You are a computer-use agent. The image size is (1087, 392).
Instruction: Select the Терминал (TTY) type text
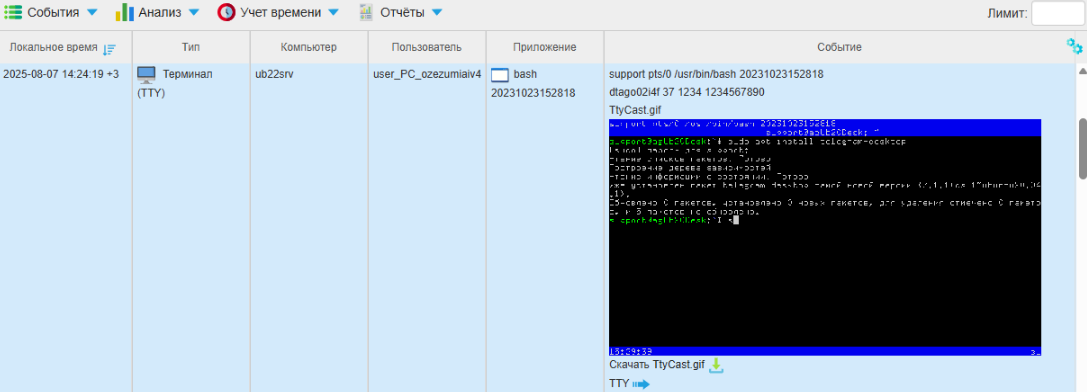click(175, 83)
